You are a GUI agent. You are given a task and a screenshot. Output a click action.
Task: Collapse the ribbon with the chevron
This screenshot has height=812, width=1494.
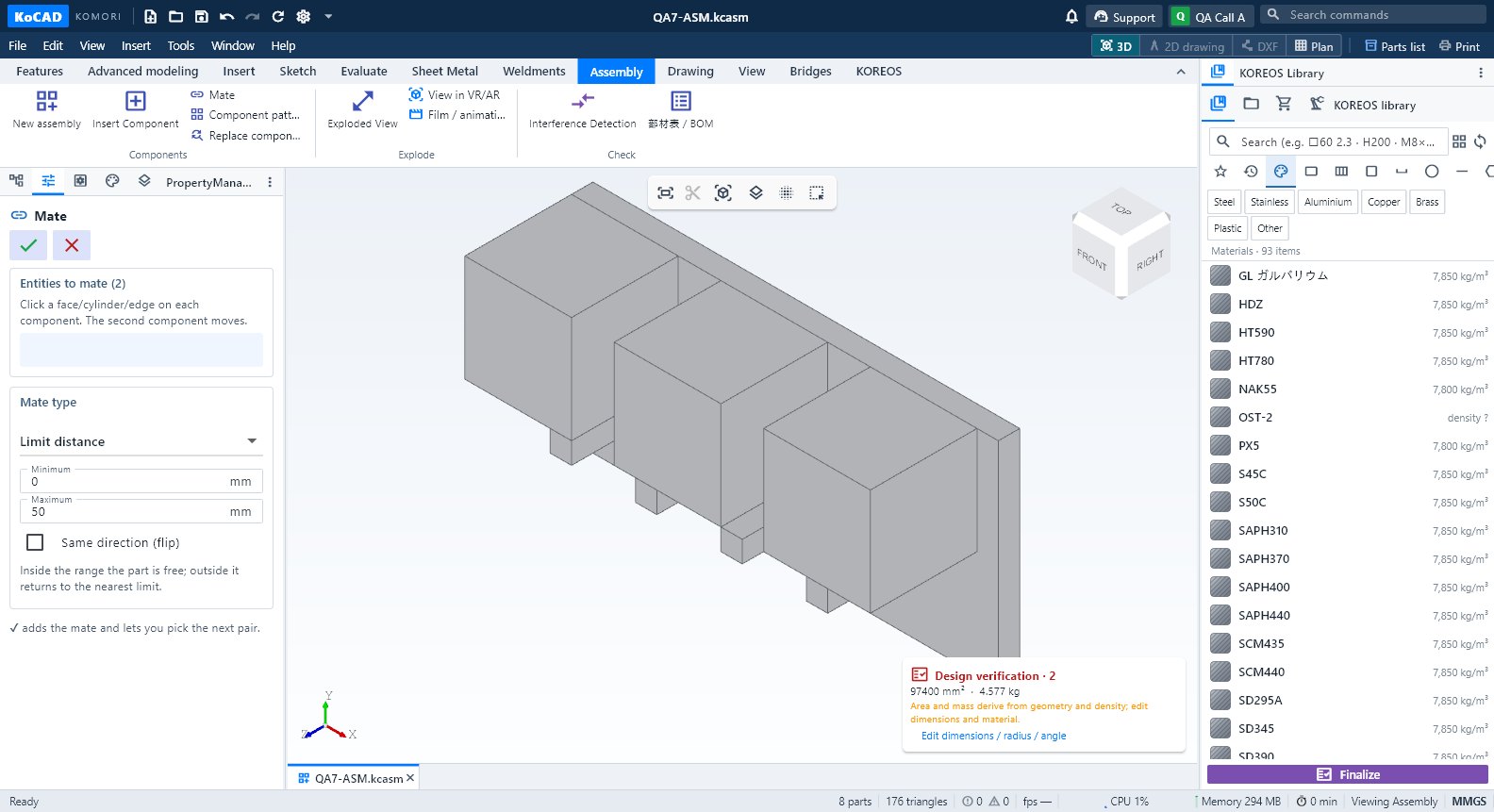pyautogui.click(x=1181, y=72)
